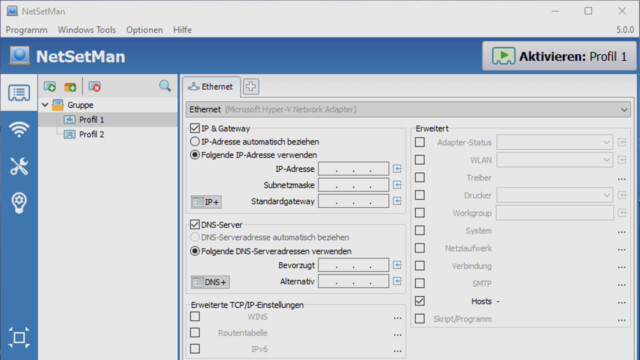Add a new profile via toolbar icon
640x360 pixels.
pos(50,87)
